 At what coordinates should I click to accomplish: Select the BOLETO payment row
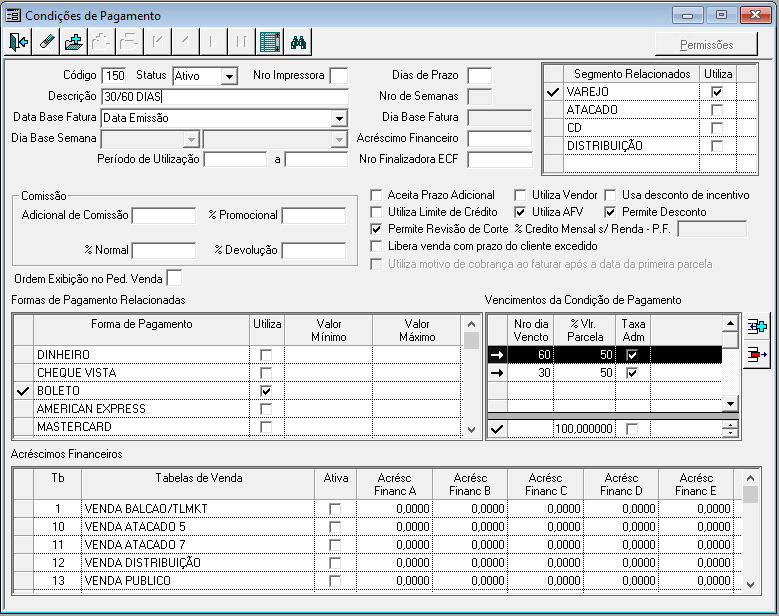coord(237,391)
